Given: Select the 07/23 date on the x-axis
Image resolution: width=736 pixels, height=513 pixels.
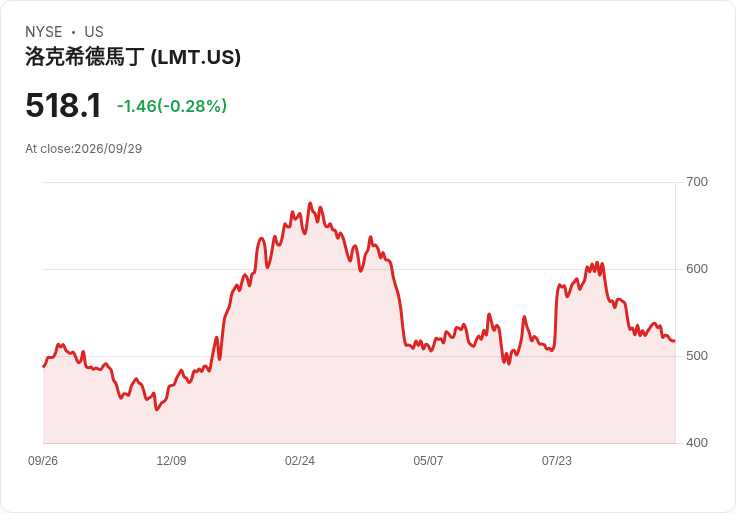Looking at the screenshot, I should coord(557,461).
